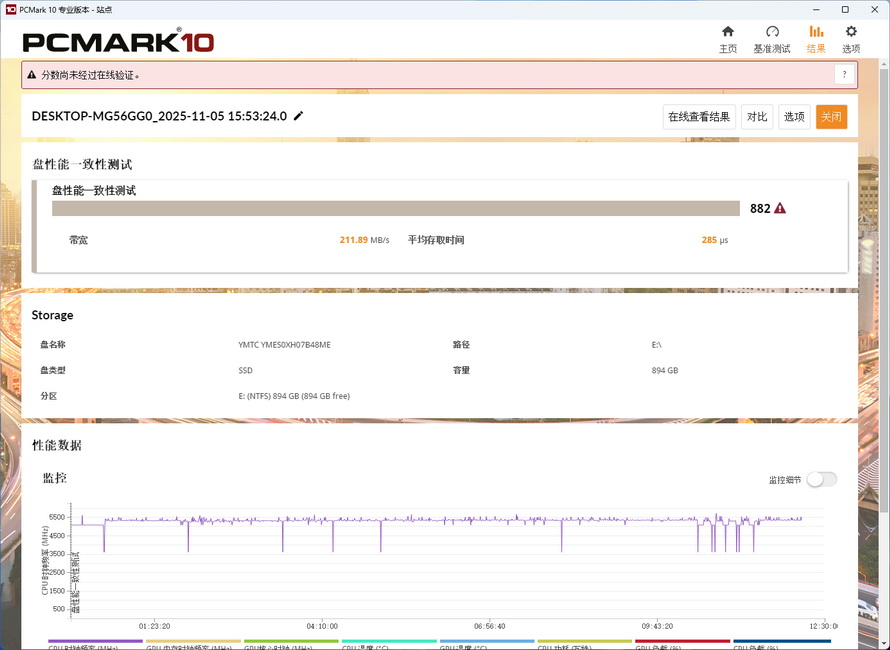Select the 基准测试 gauge icon
This screenshot has height=650, width=890.
tap(771, 31)
